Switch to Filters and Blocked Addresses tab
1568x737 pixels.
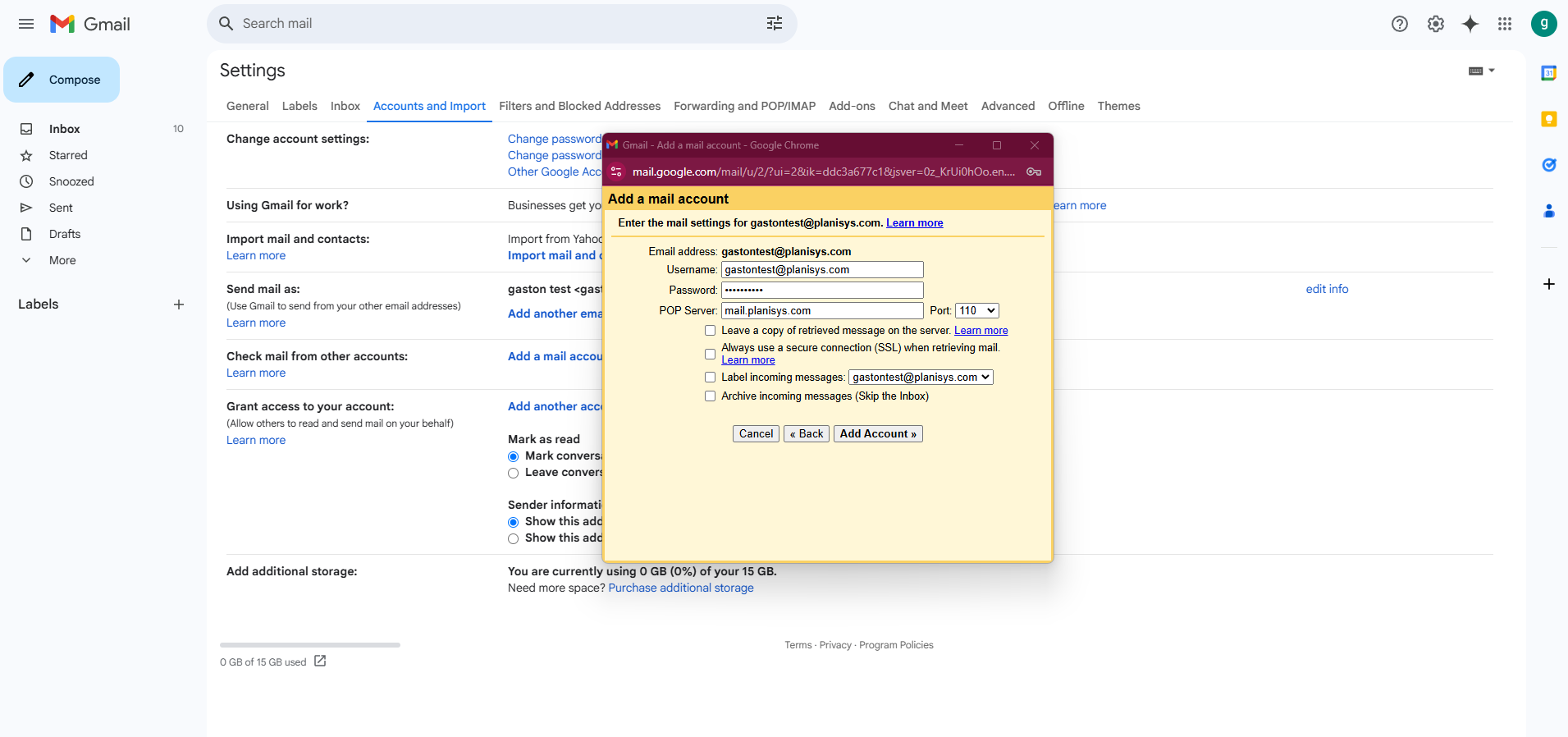[x=579, y=106]
